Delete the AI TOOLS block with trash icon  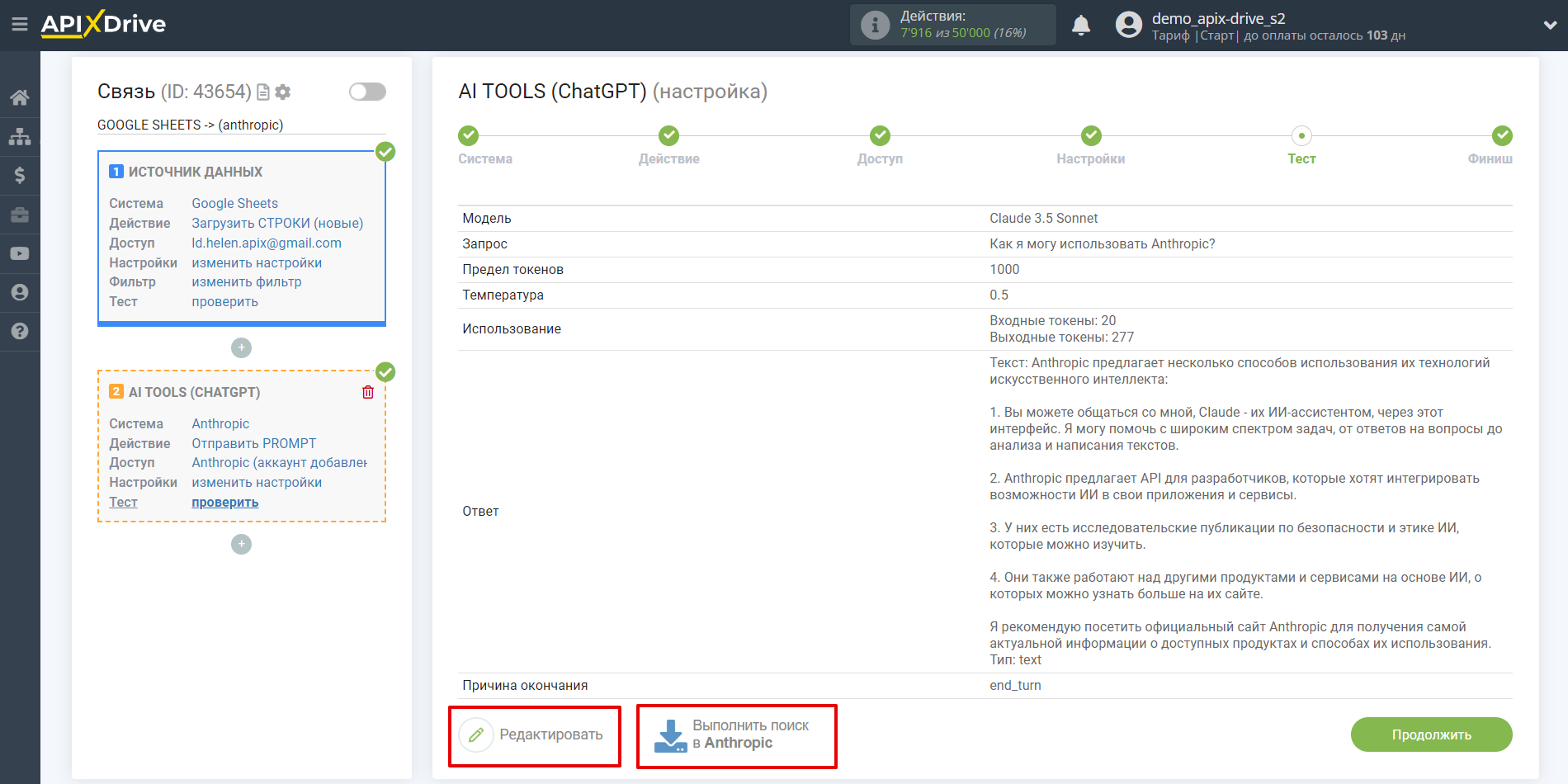click(x=368, y=392)
